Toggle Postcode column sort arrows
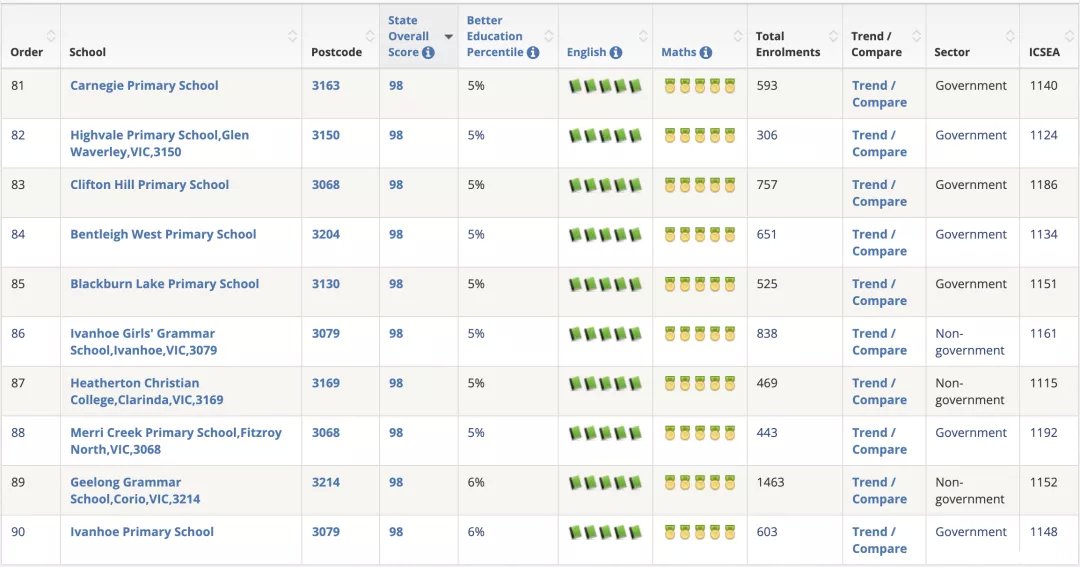The image size is (1080, 567). coord(370,36)
